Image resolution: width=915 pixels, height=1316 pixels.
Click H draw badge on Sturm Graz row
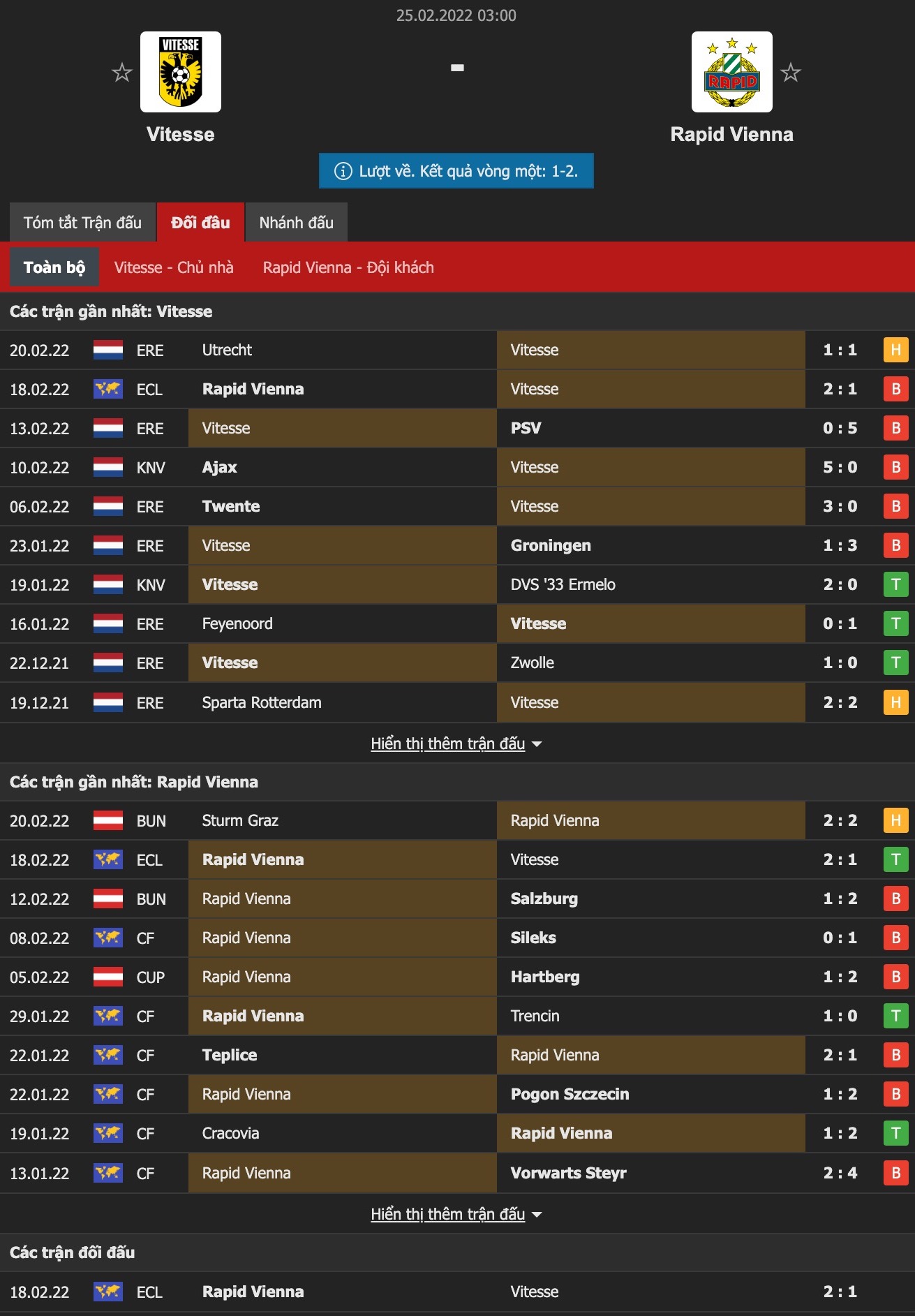click(x=896, y=820)
